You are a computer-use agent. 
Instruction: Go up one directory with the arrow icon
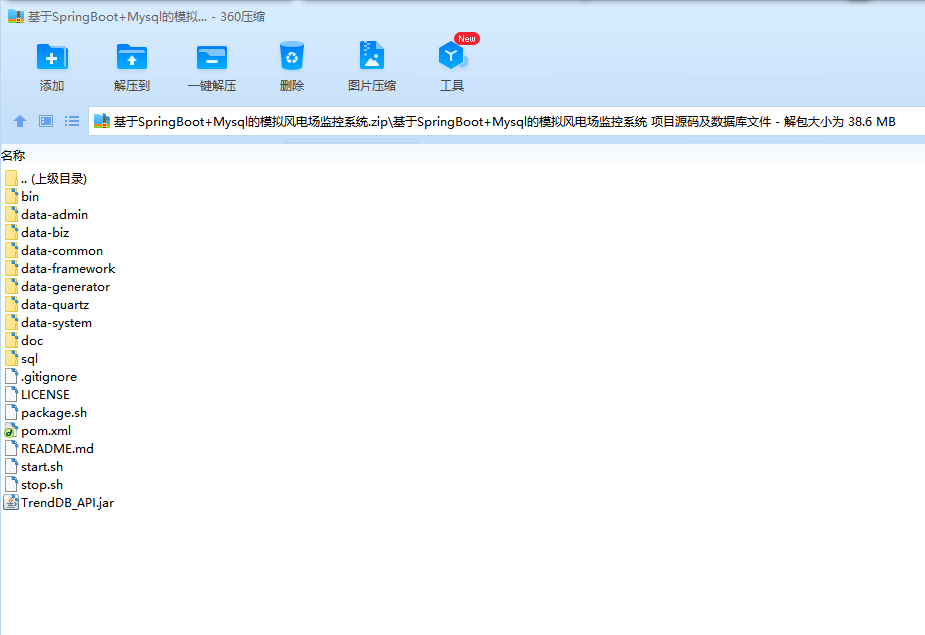(20, 121)
